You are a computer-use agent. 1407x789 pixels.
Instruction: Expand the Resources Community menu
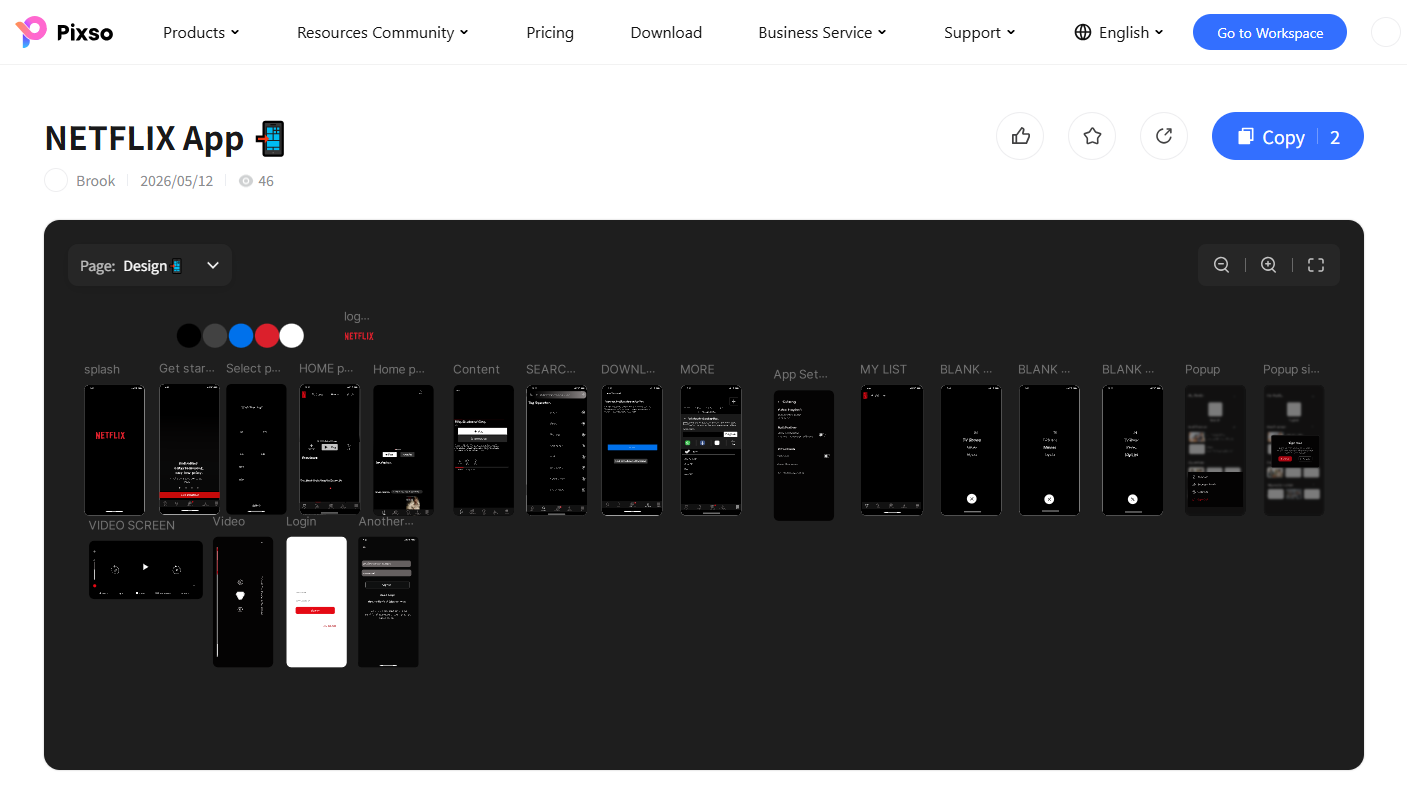click(x=383, y=32)
